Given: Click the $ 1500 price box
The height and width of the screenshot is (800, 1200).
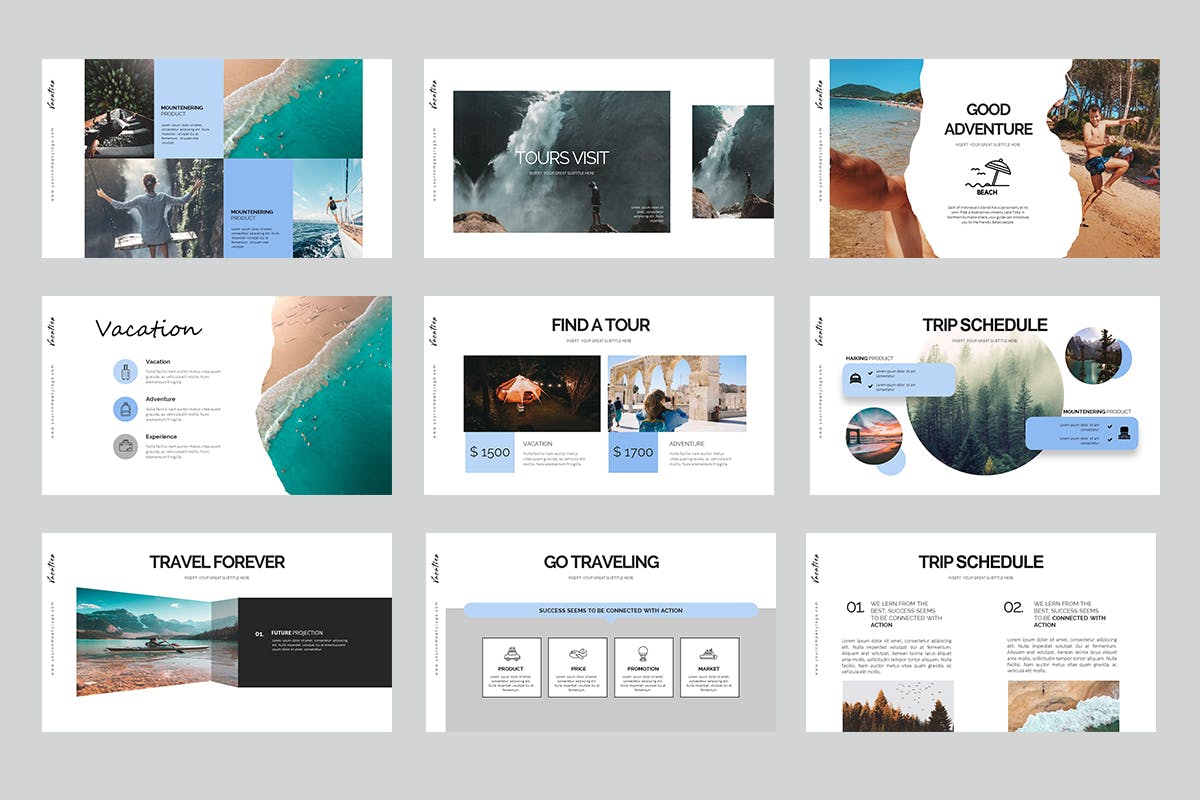Looking at the screenshot, I should pos(490,452).
